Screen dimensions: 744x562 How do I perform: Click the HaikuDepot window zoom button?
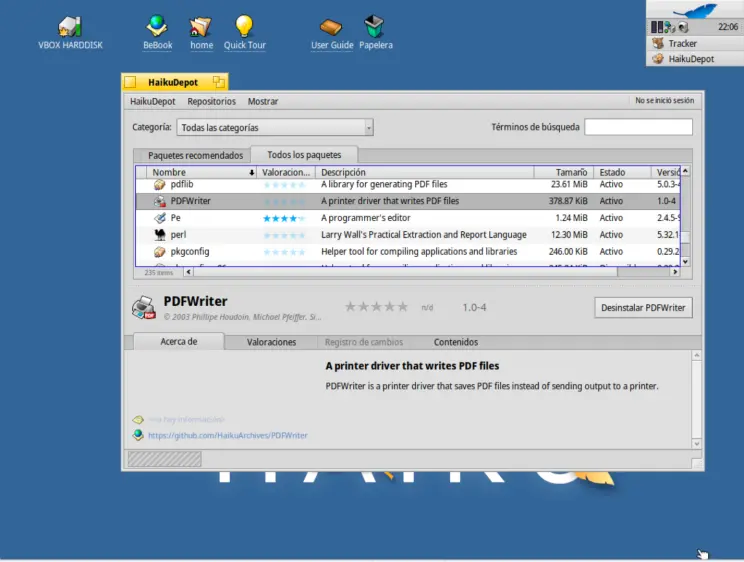pyautogui.click(x=219, y=82)
